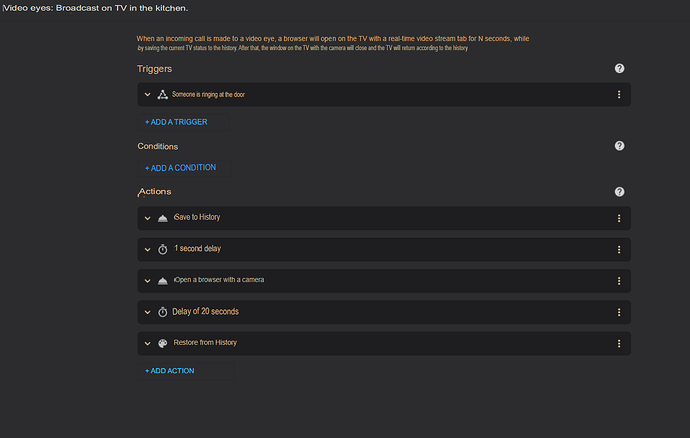Open the Actions help icon
This screenshot has width=690, height=438.
point(619,191)
